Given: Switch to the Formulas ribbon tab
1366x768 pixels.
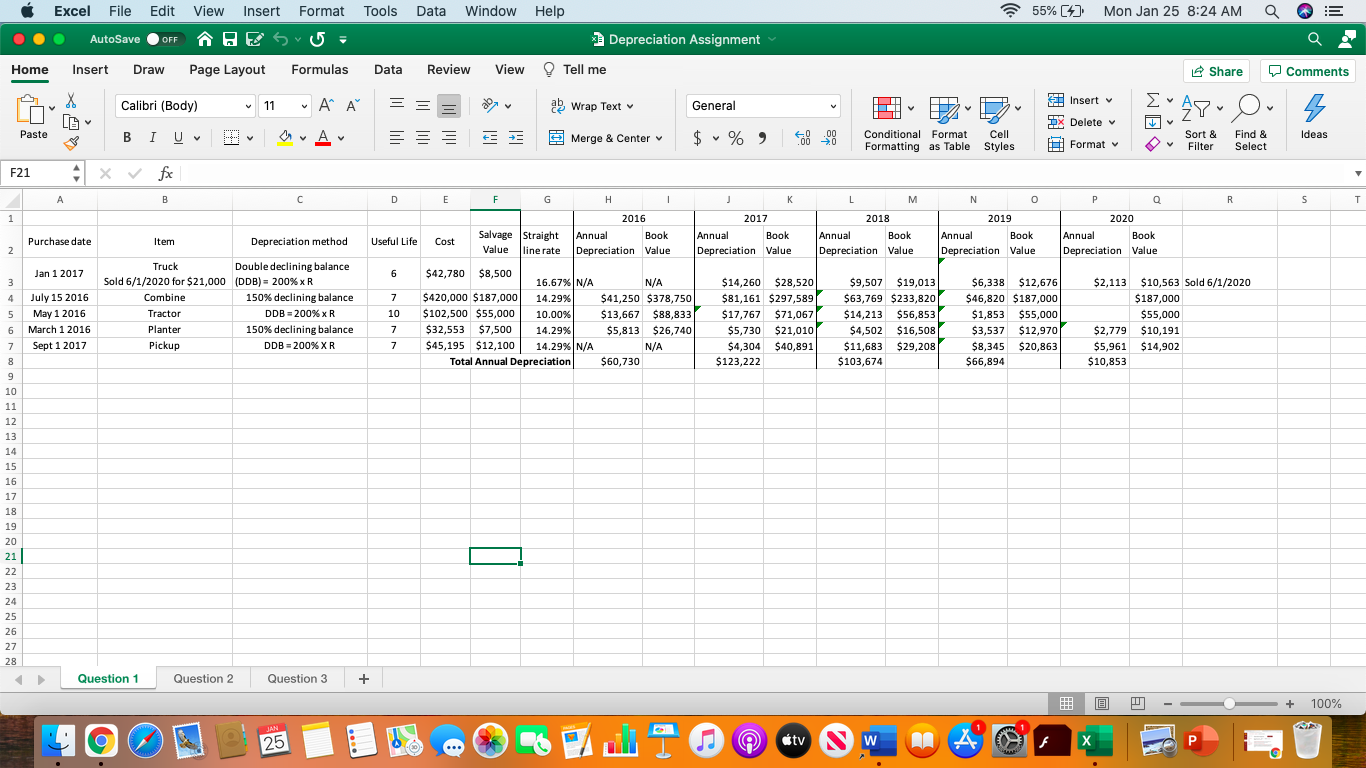Looking at the screenshot, I should (320, 69).
